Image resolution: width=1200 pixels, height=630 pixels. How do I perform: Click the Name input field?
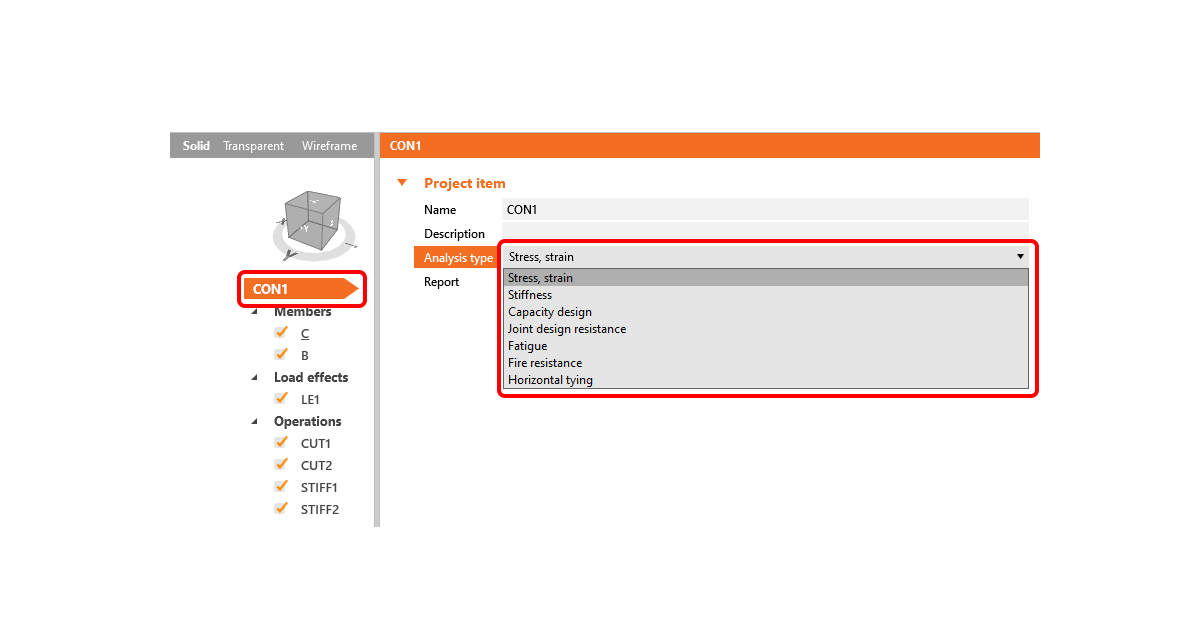point(765,209)
